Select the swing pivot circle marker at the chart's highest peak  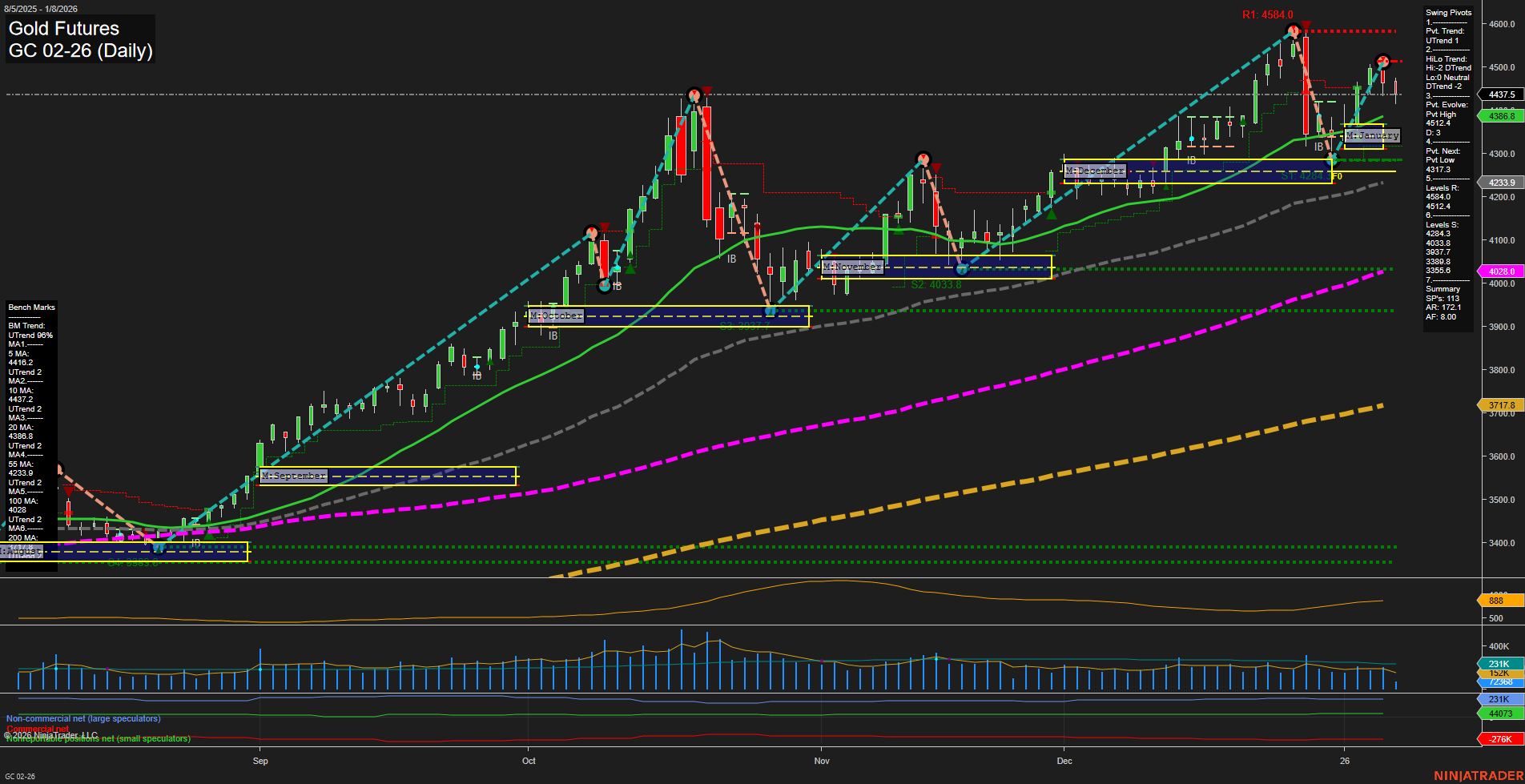1294,31
